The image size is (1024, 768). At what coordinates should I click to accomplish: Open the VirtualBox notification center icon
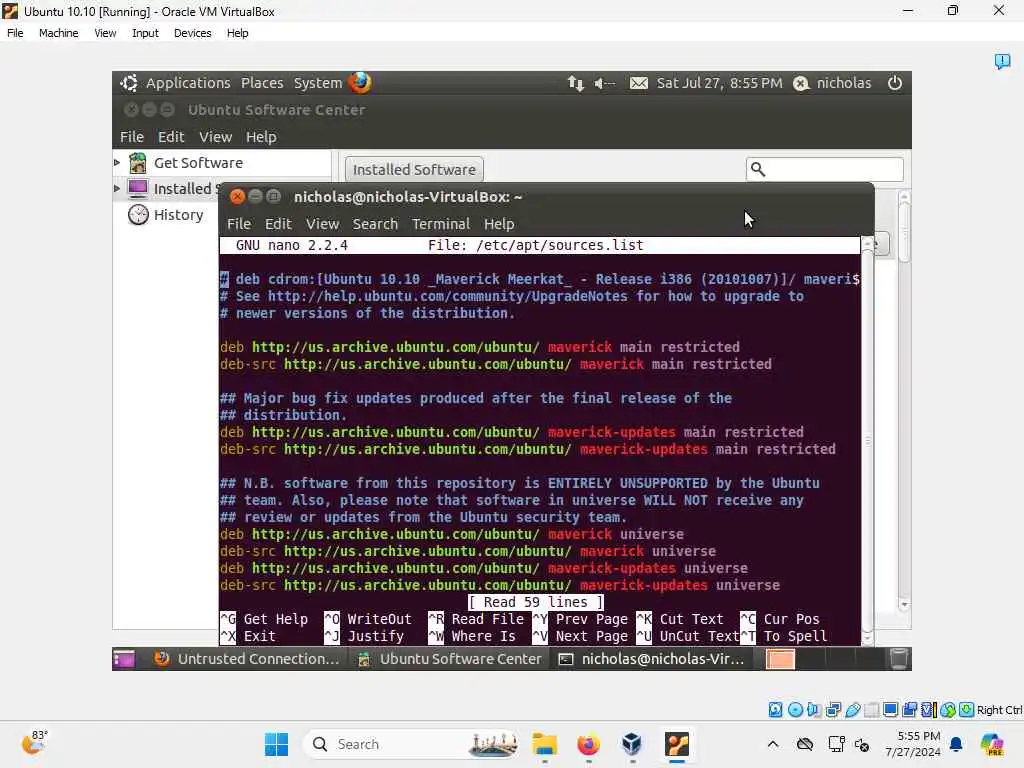tap(1002, 61)
